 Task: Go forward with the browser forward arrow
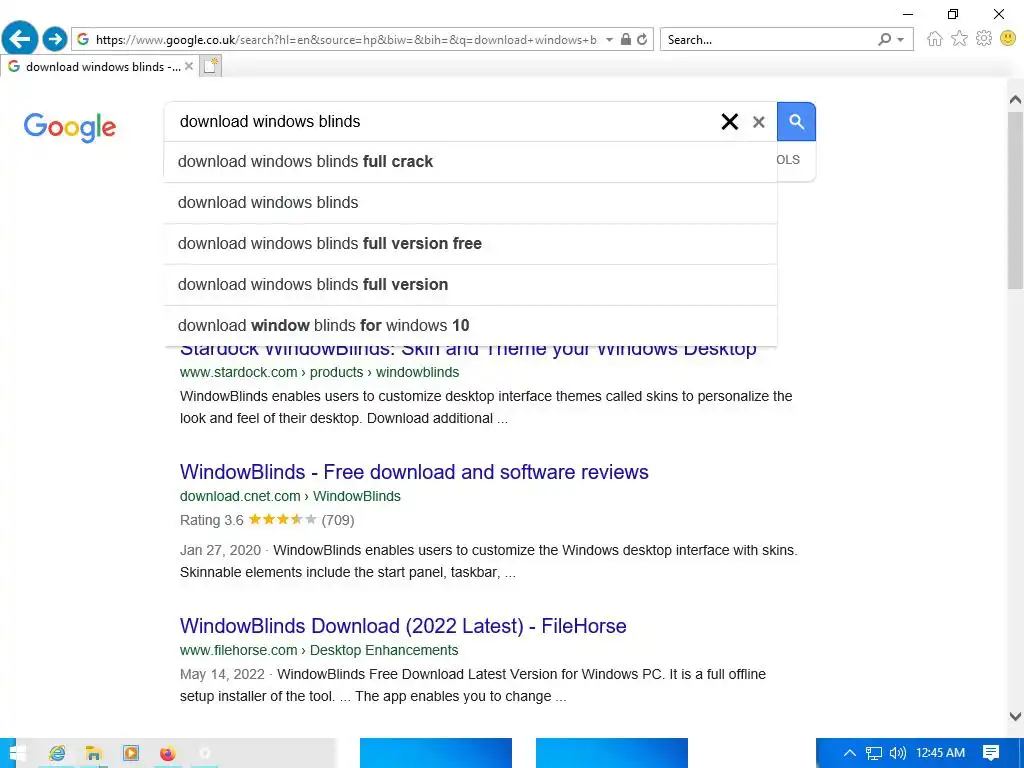pos(55,39)
